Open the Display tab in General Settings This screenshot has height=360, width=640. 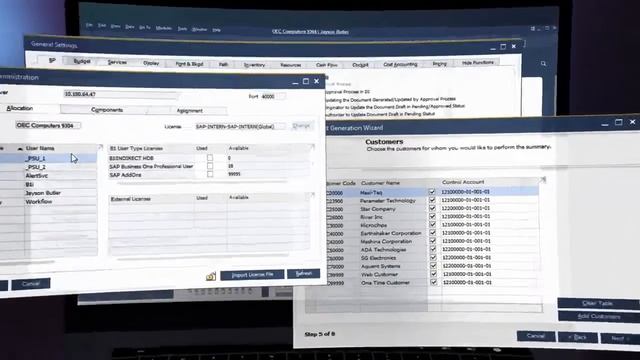pos(151,63)
